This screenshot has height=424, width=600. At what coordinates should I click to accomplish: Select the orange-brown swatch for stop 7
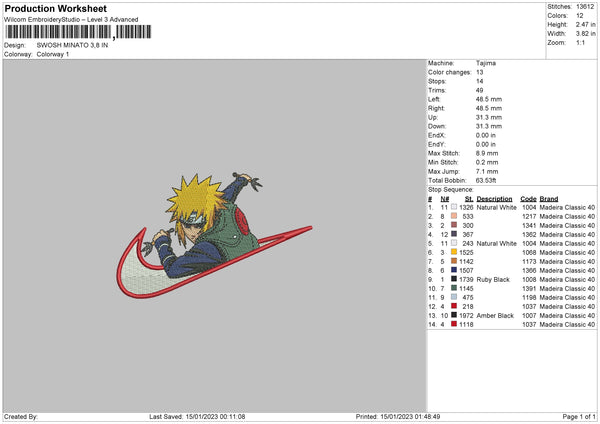pyautogui.click(x=454, y=261)
